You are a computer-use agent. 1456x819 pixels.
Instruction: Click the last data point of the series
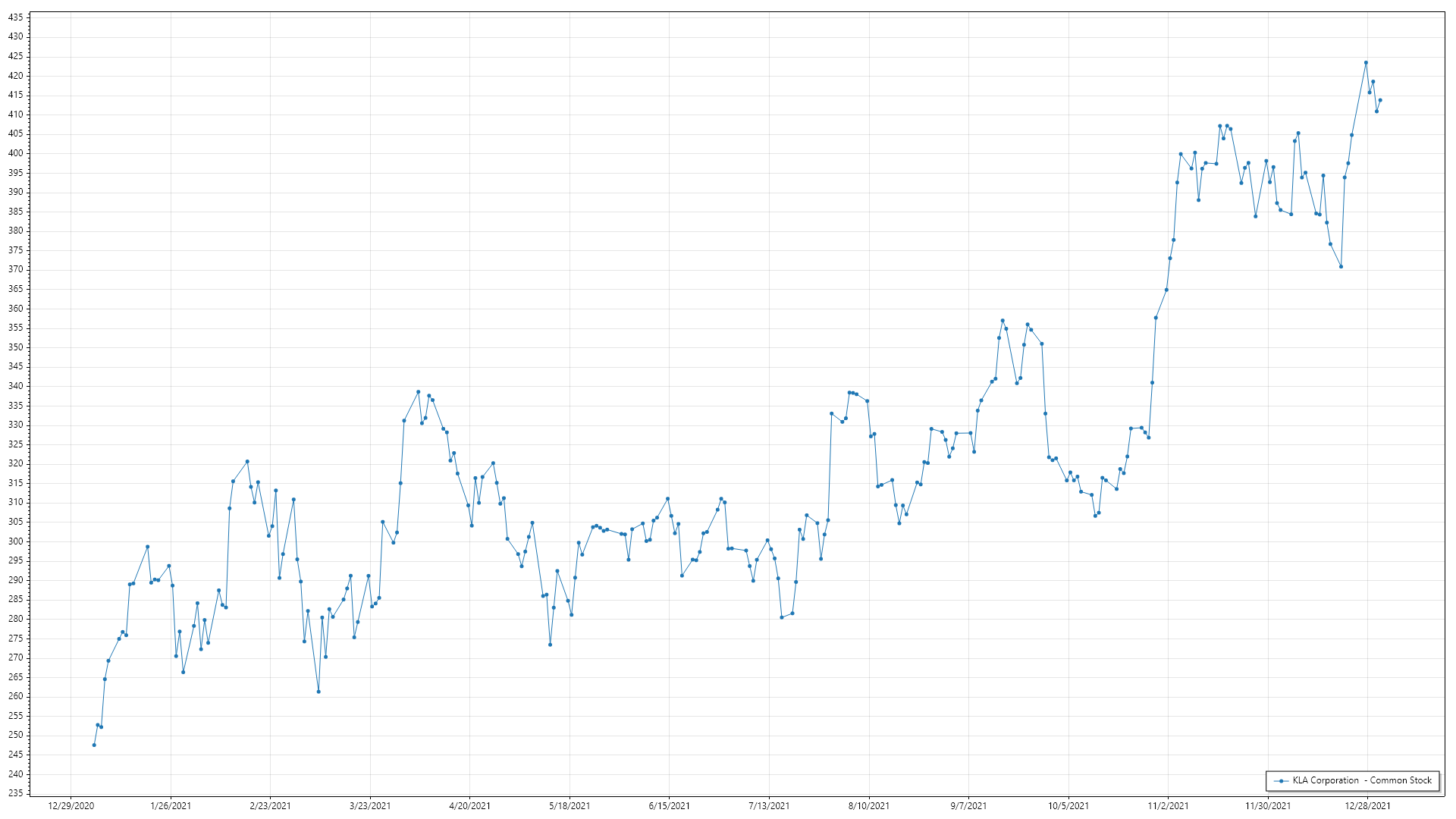(x=1380, y=100)
